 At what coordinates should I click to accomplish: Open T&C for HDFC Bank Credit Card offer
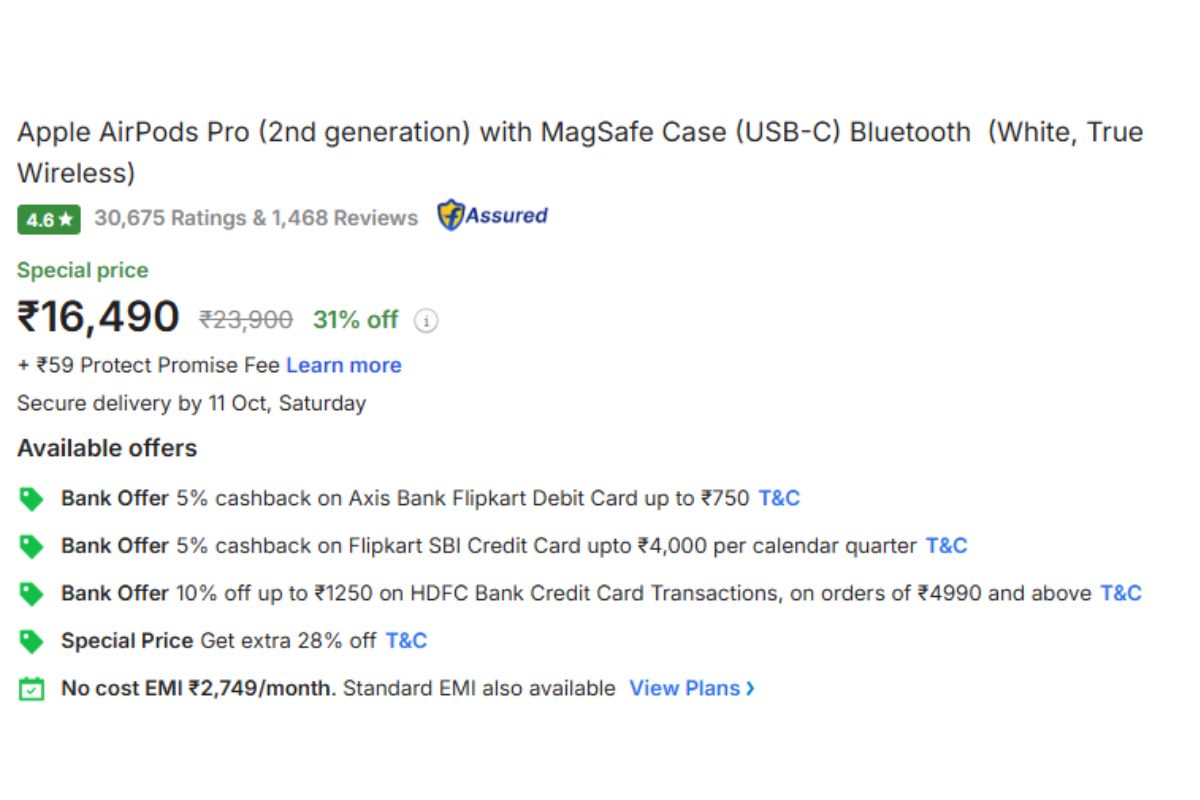1120,594
